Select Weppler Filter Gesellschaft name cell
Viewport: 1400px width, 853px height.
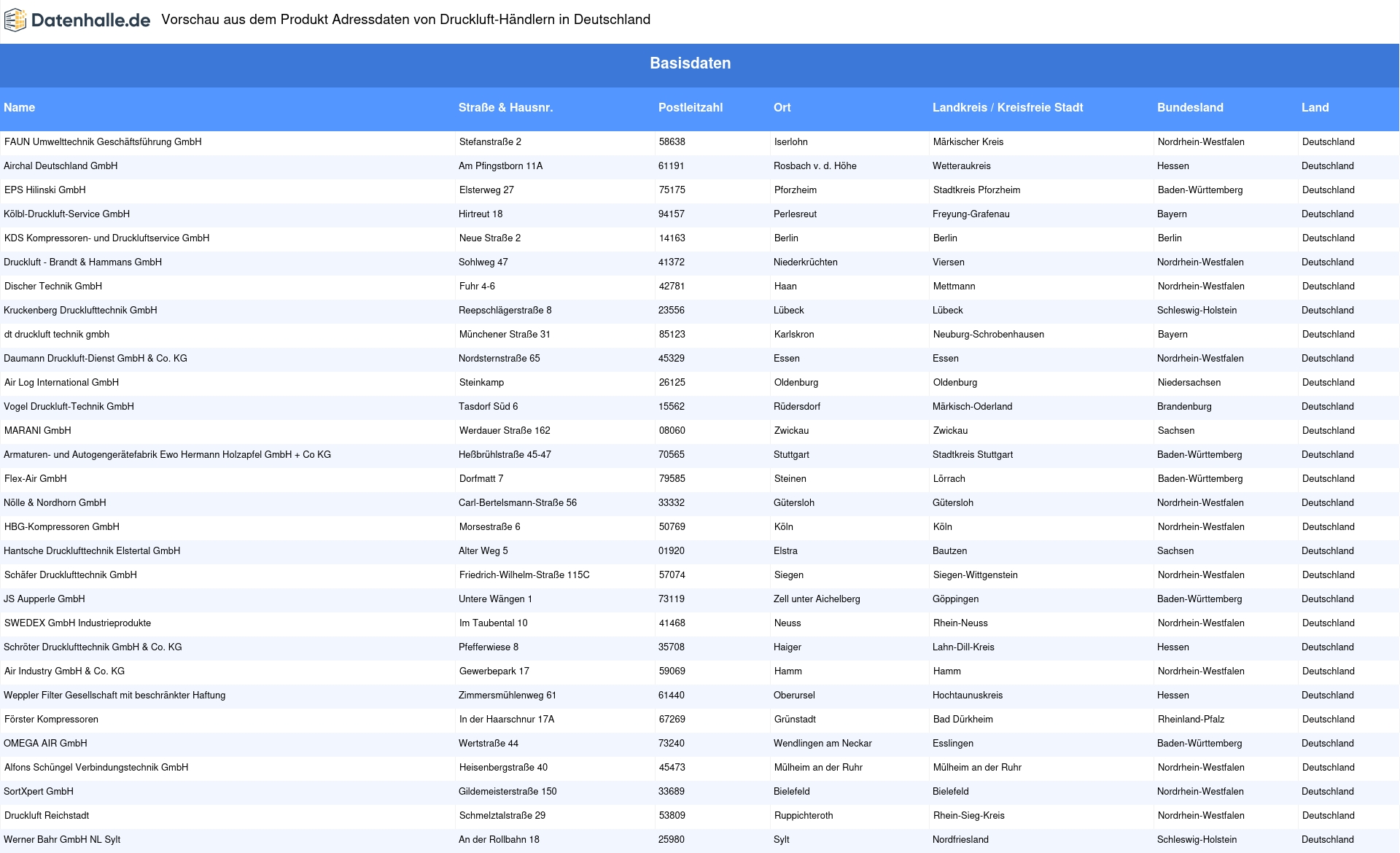114,696
